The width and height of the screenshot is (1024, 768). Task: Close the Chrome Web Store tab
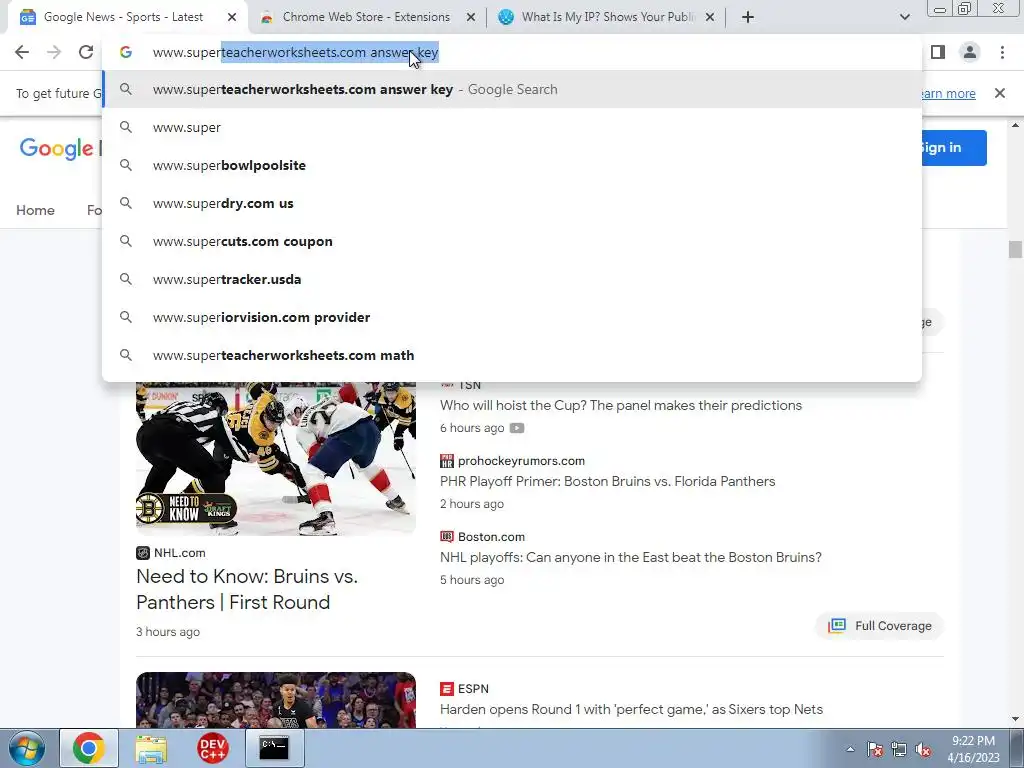coord(471,17)
